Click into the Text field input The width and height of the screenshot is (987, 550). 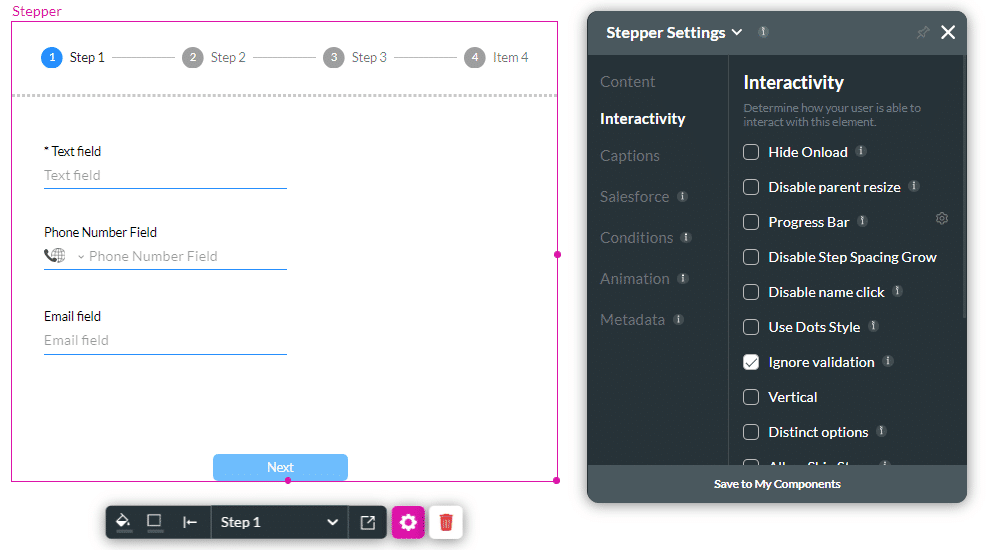165,176
